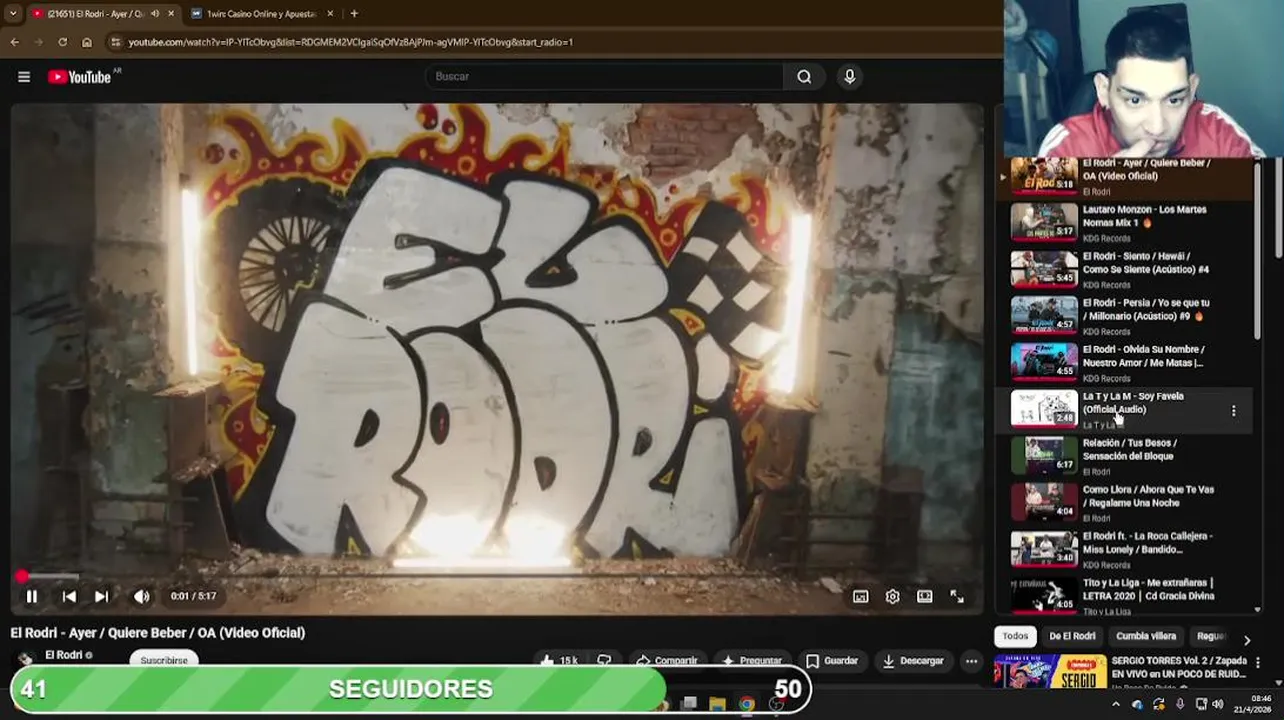The width and height of the screenshot is (1284, 720).
Task: Download video via Descargar button
Action: 912,661
